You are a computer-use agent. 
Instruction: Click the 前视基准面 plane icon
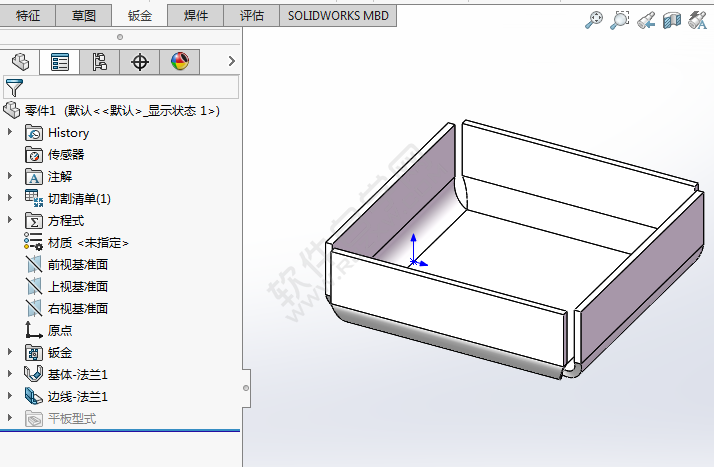(x=34, y=264)
